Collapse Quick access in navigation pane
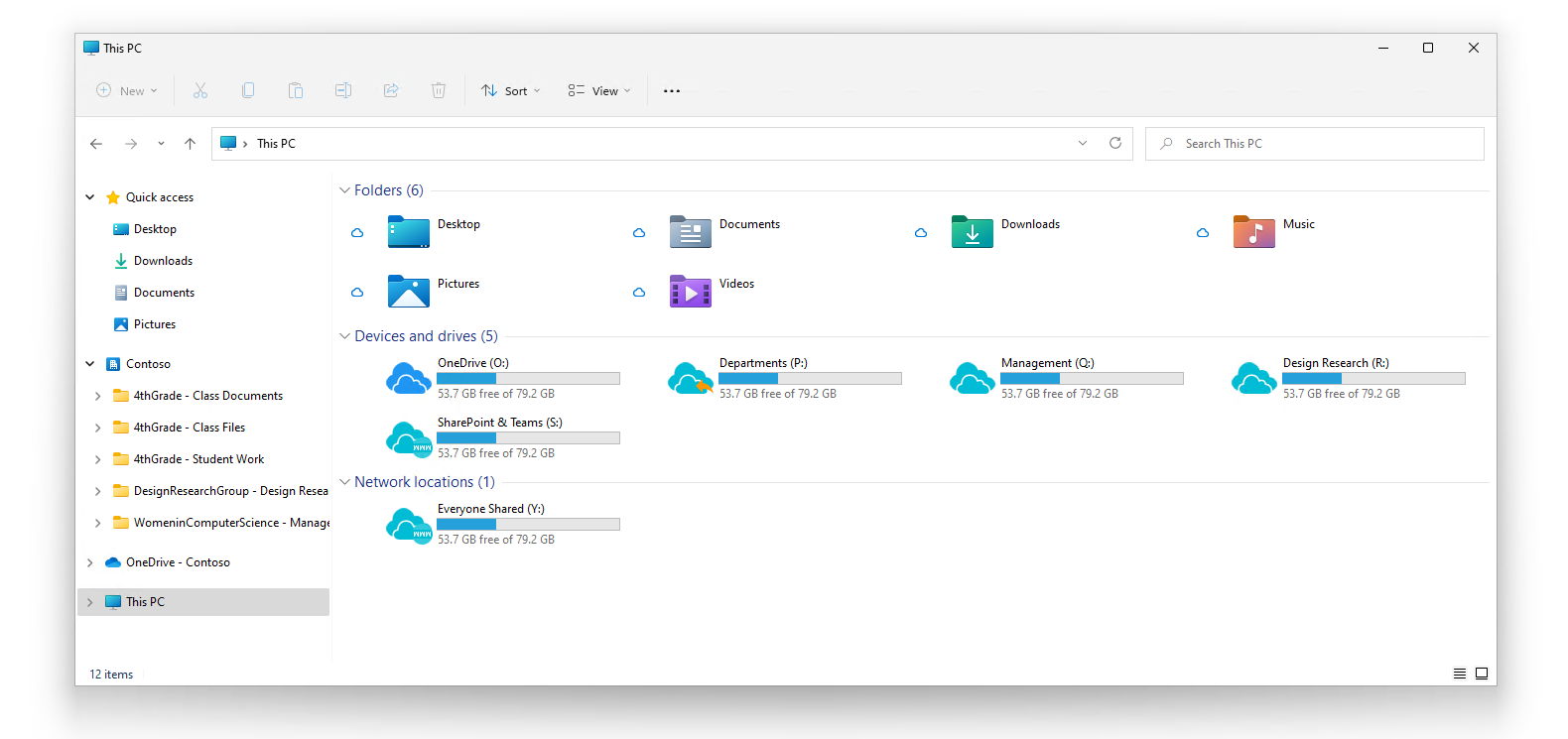This screenshot has width=1568, height=739. click(x=90, y=197)
